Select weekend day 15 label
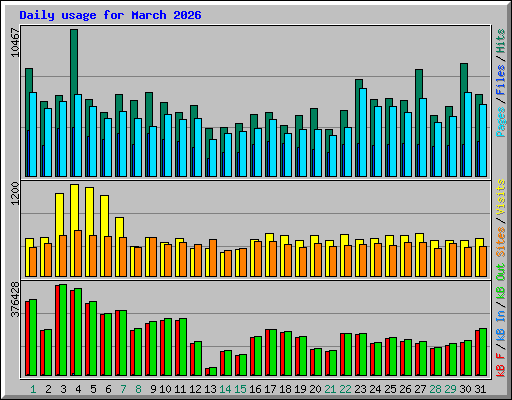 coord(240,389)
